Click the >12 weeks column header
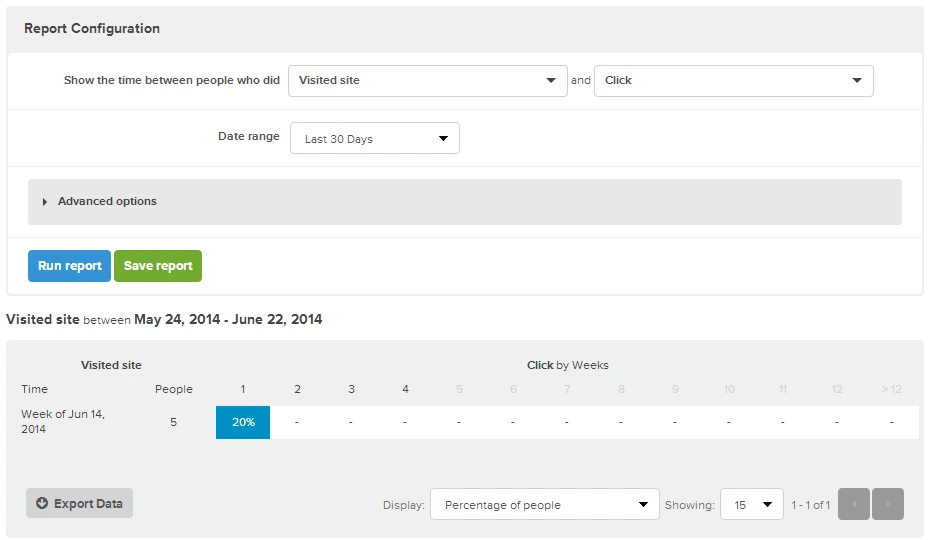 pos(891,389)
